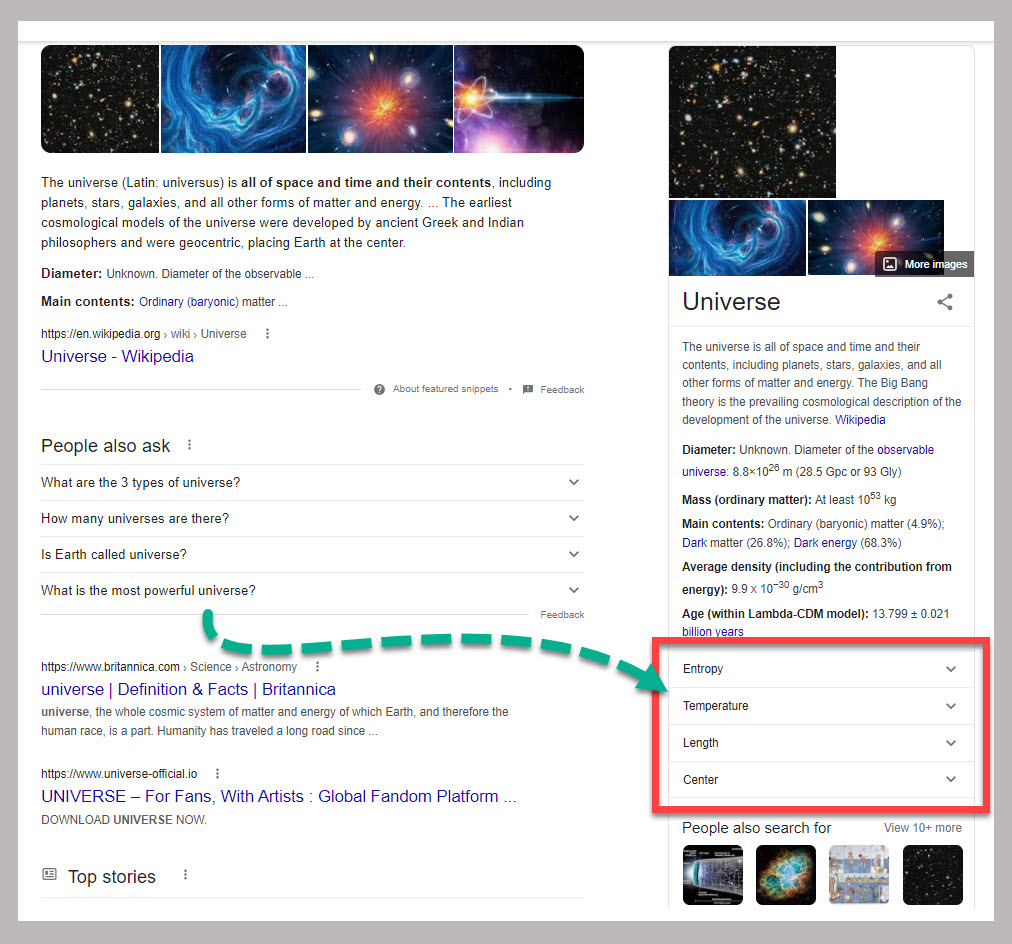Click 'View 10+ more' link

(x=922, y=828)
